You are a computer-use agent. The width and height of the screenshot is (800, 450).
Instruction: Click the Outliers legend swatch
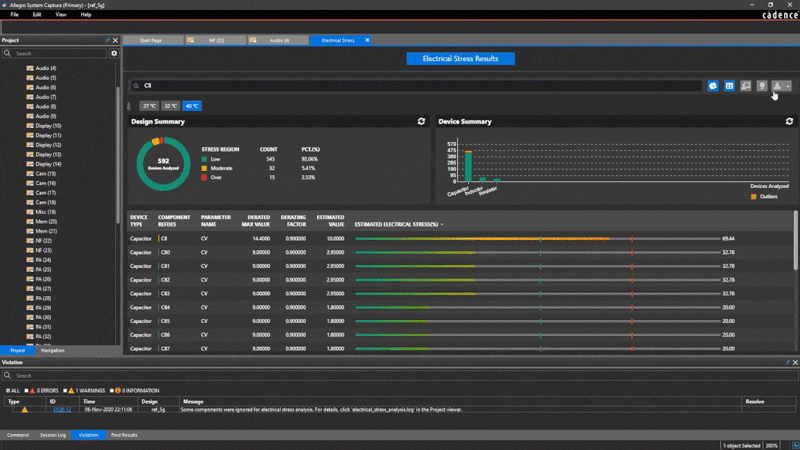click(x=754, y=197)
